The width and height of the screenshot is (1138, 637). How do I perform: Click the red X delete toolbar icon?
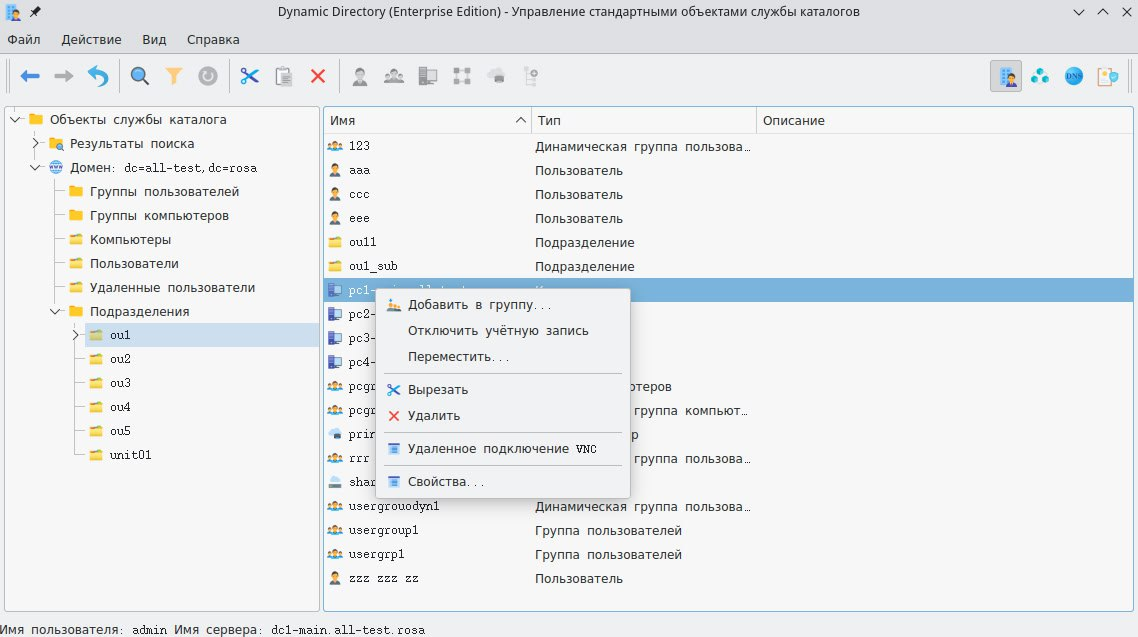click(x=318, y=76)
